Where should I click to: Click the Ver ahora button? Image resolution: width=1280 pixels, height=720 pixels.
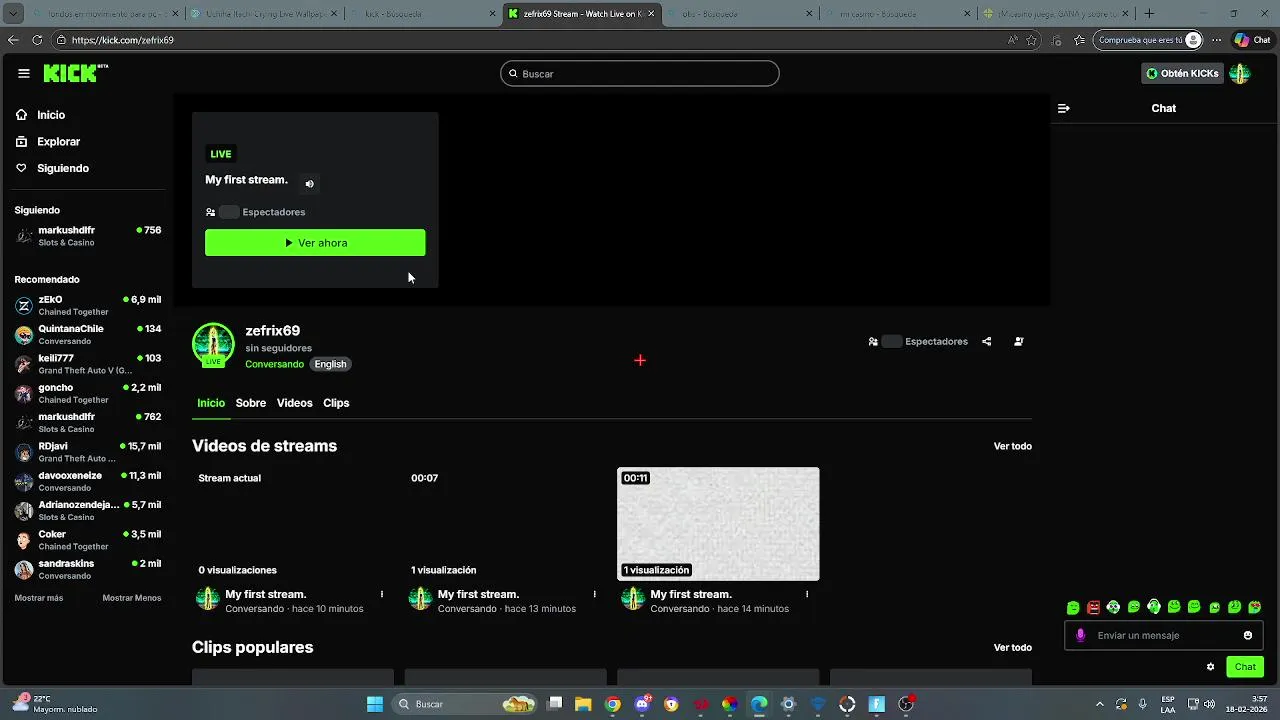tap(315, 243)
